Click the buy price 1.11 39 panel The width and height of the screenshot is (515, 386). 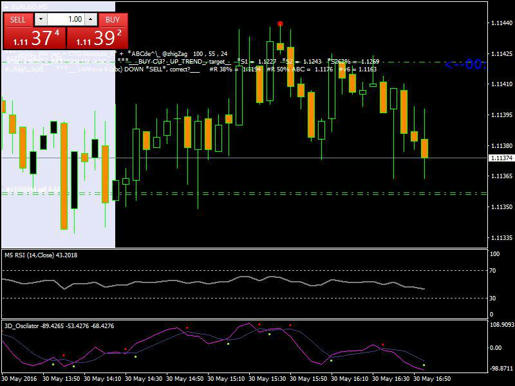pos(97,38)
